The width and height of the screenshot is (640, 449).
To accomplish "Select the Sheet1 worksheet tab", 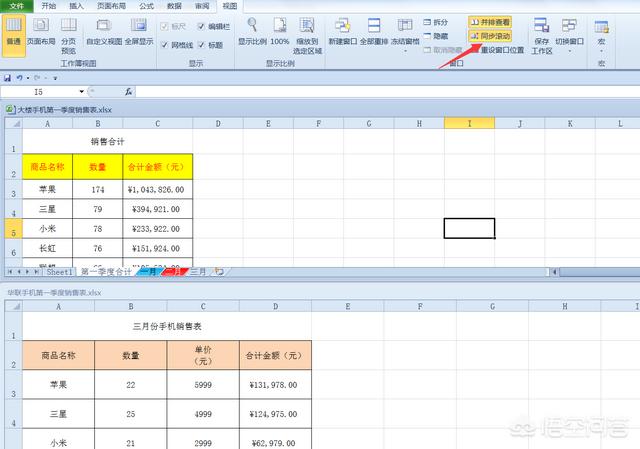I will pyautogui.click(x=60, y=272).
